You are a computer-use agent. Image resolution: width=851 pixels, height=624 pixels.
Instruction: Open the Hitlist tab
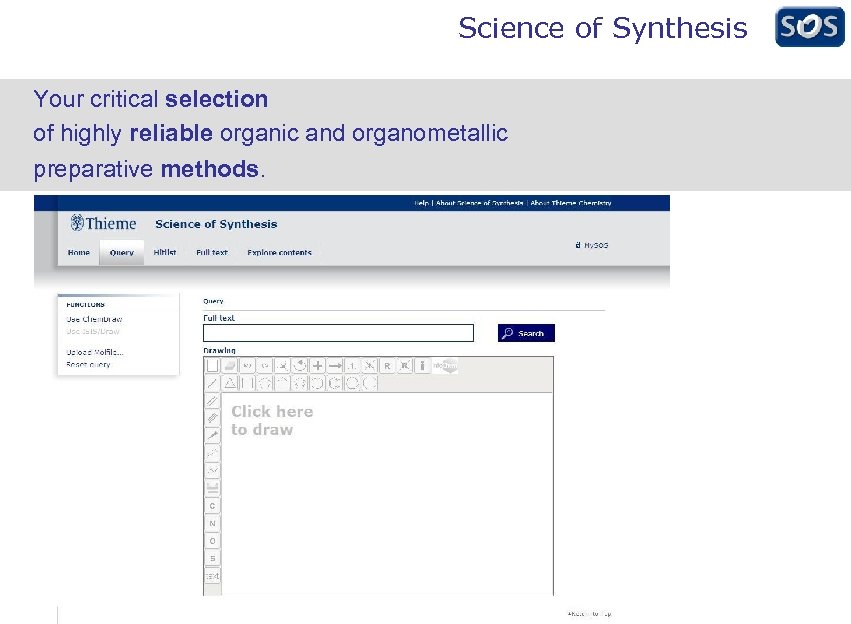(164, 252)
